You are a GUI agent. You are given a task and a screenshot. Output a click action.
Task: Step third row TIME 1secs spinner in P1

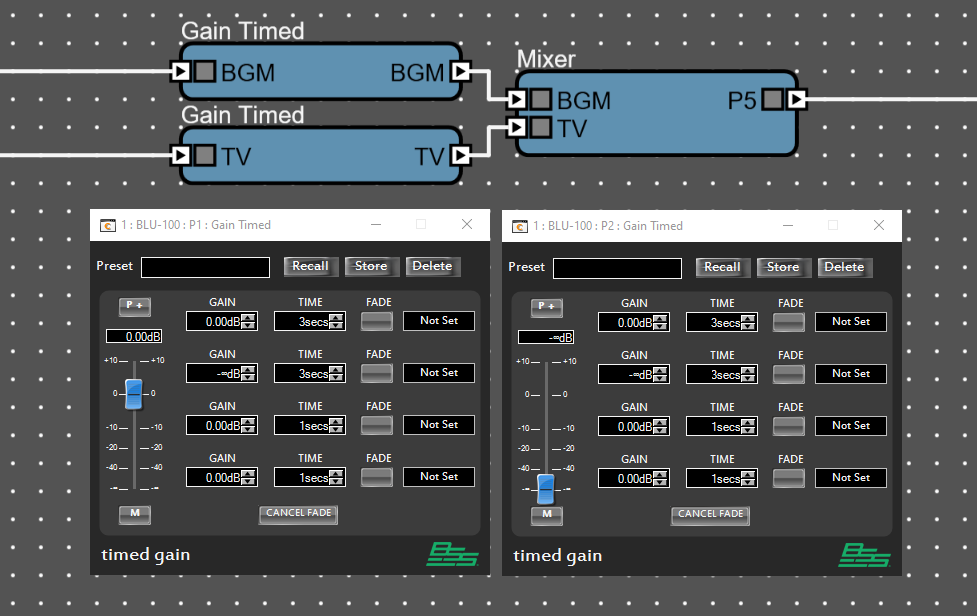pos(336,425)
